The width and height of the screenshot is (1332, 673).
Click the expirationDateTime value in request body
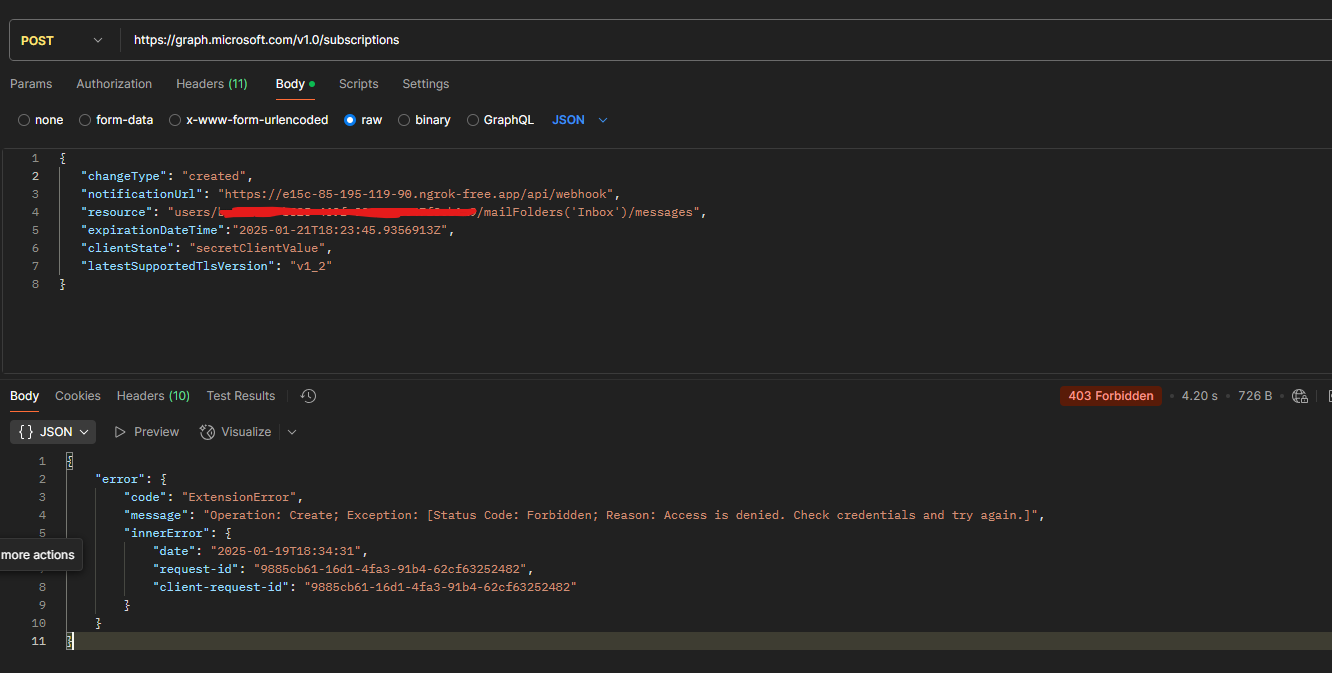click(342, 230)
